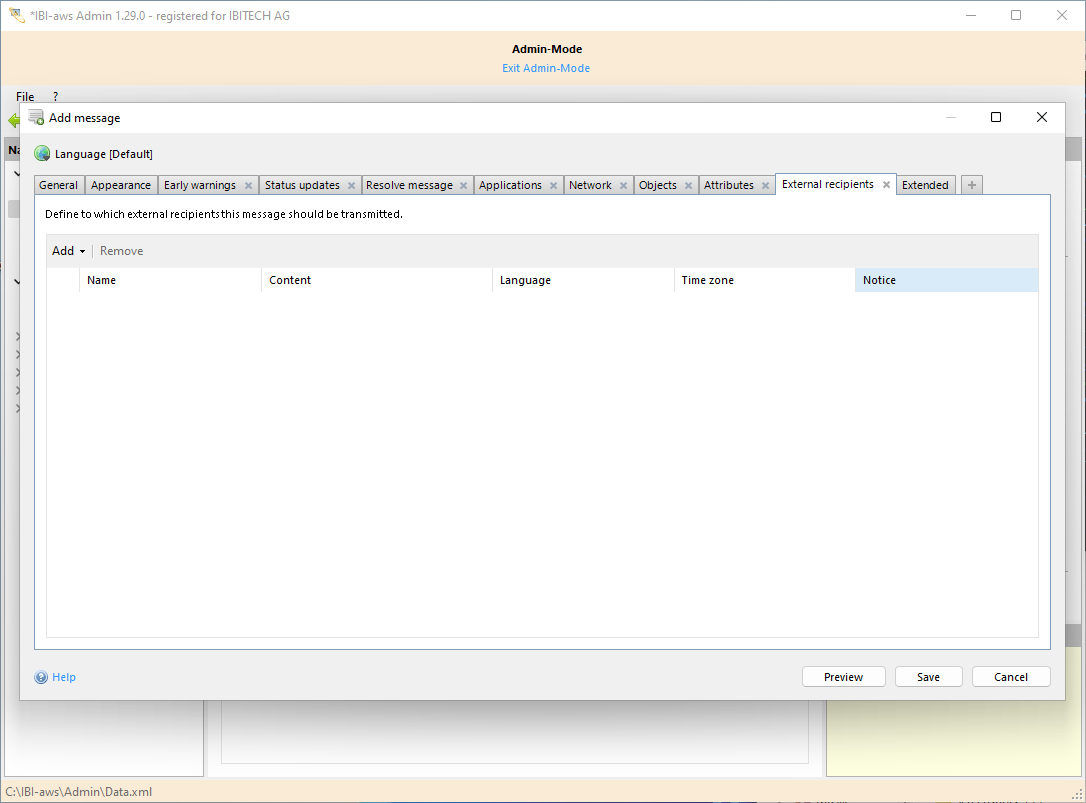Close the Resolve message tab

click(464, 186)
